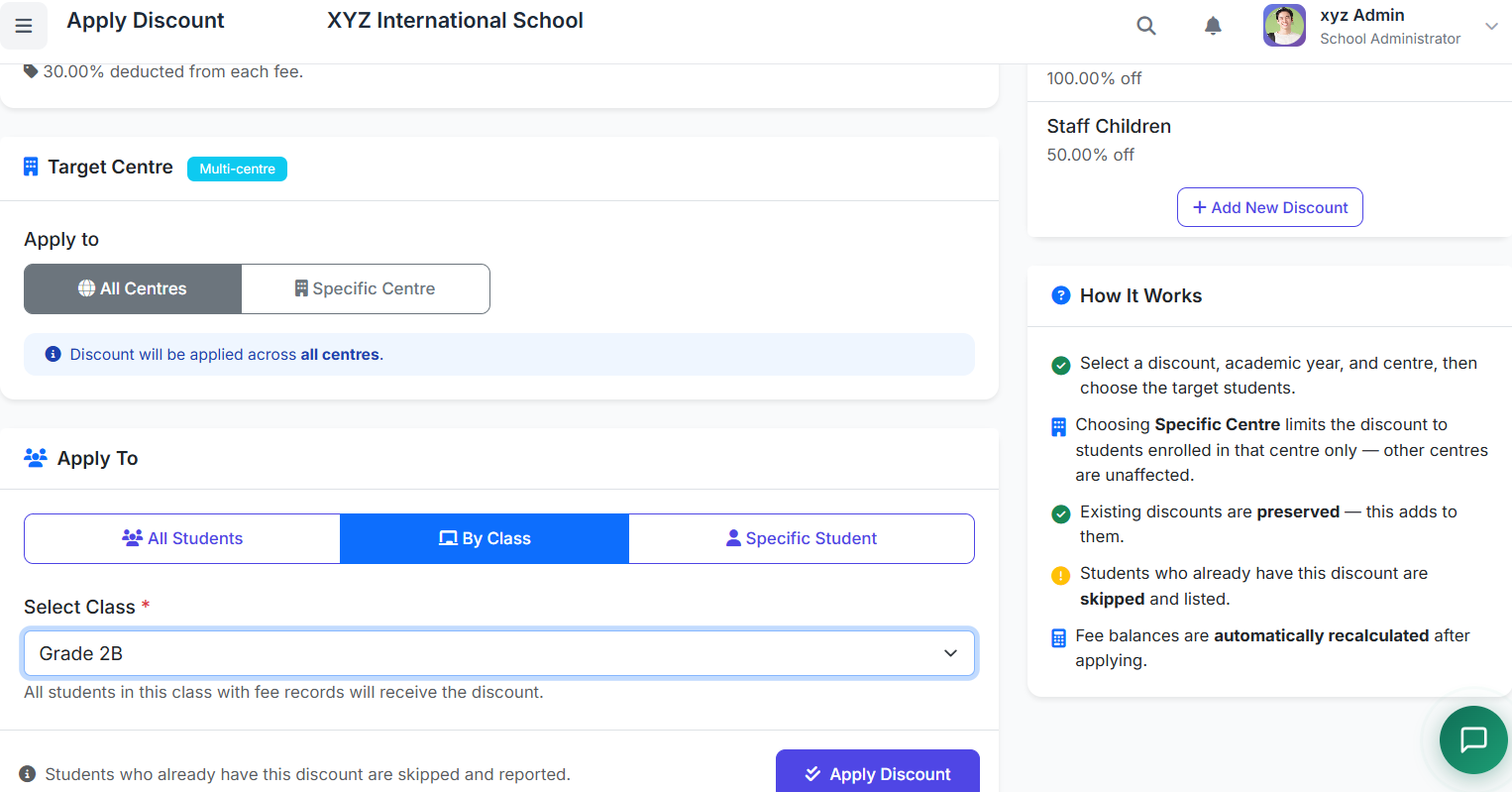Click the Add New Discount button

click(1270, 207)
